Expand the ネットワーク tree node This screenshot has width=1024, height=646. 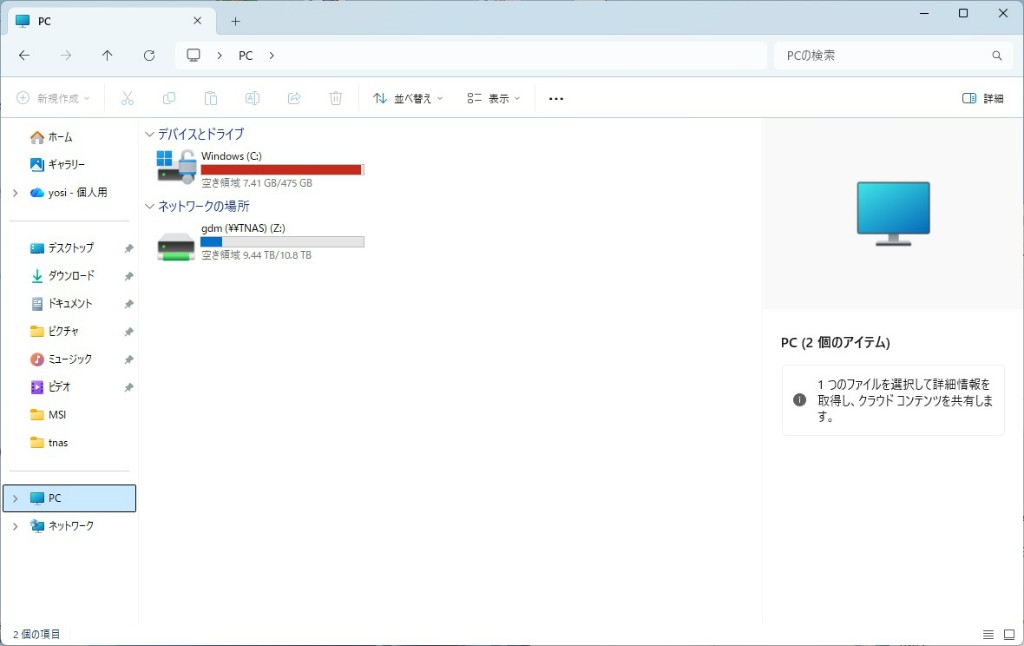[16, 526]
